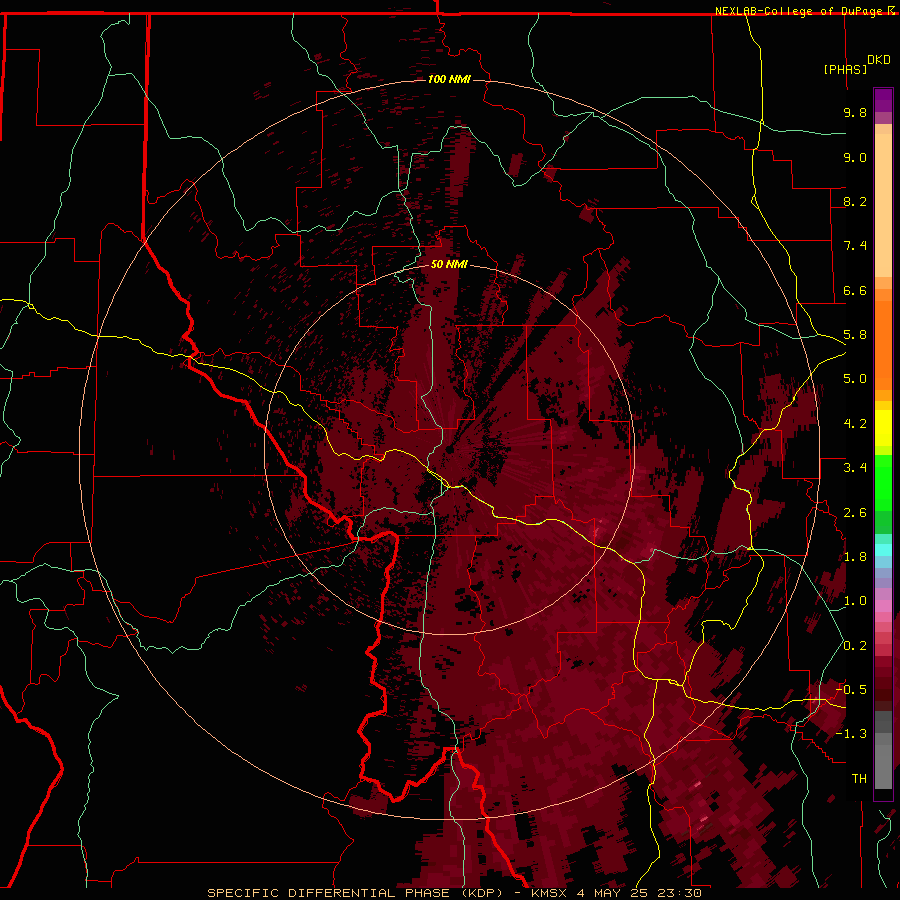This screenshot has height=900, width=900.
Task: Click the 9.0 value on the color scale
Action: 855,157
